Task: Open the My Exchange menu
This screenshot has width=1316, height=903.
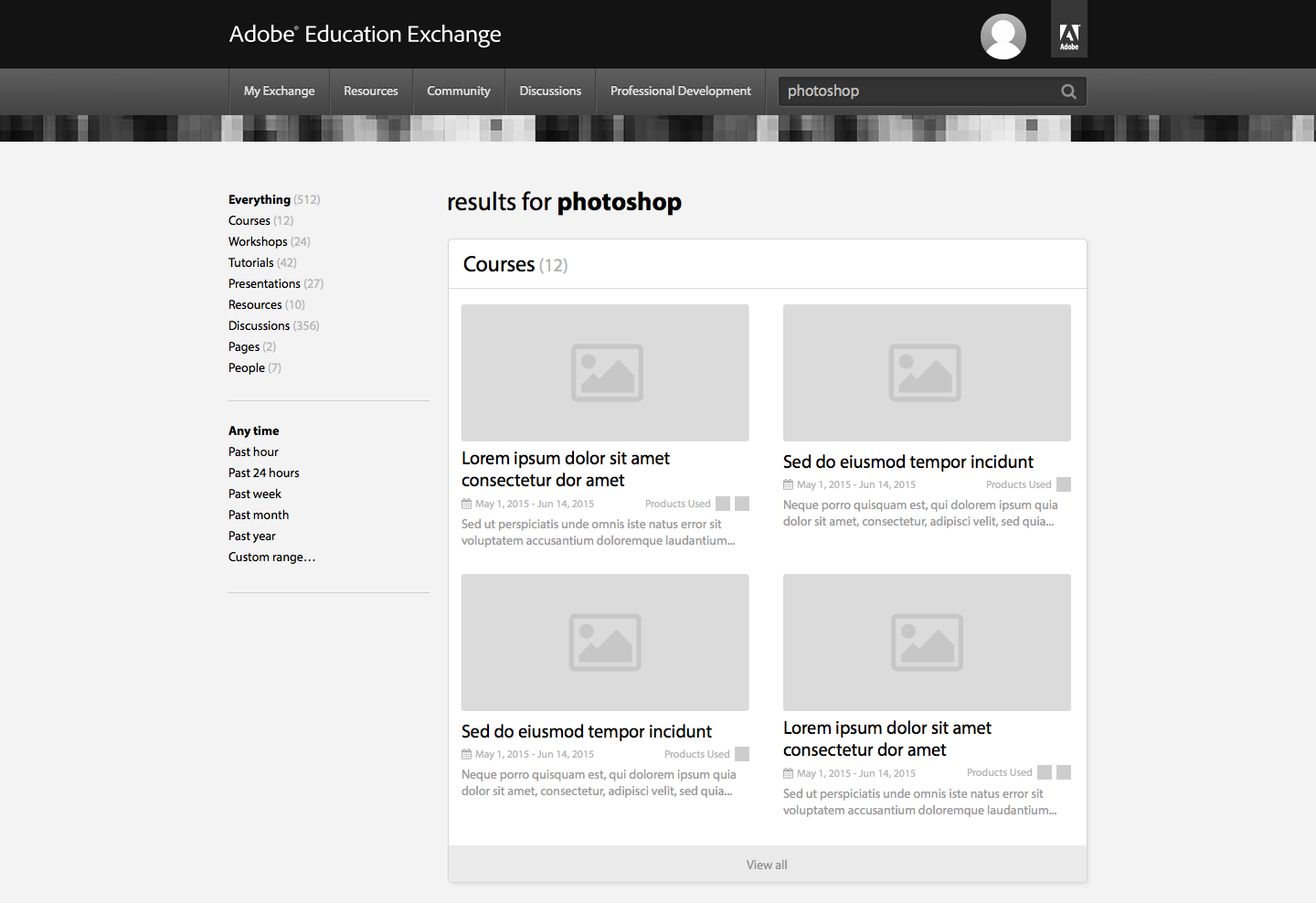Action: pos(279,91)
